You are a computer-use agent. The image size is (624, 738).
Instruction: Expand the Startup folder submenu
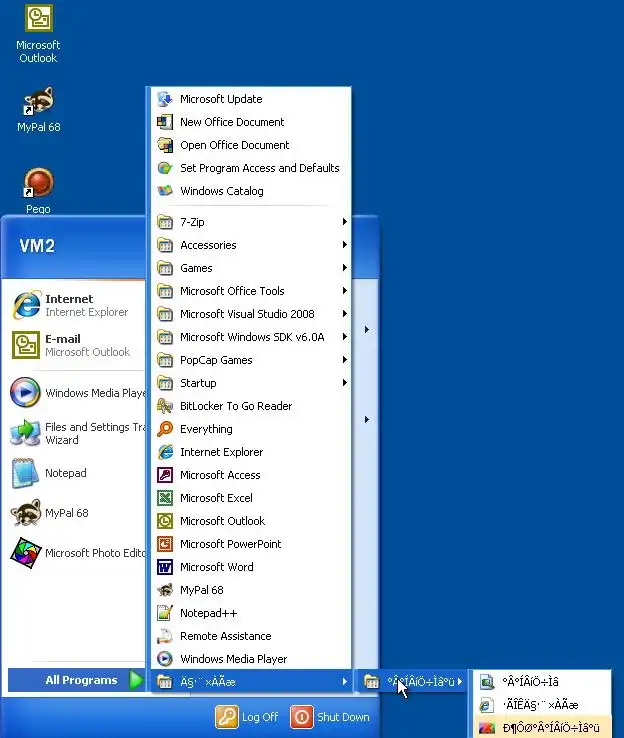coord(252,383)
